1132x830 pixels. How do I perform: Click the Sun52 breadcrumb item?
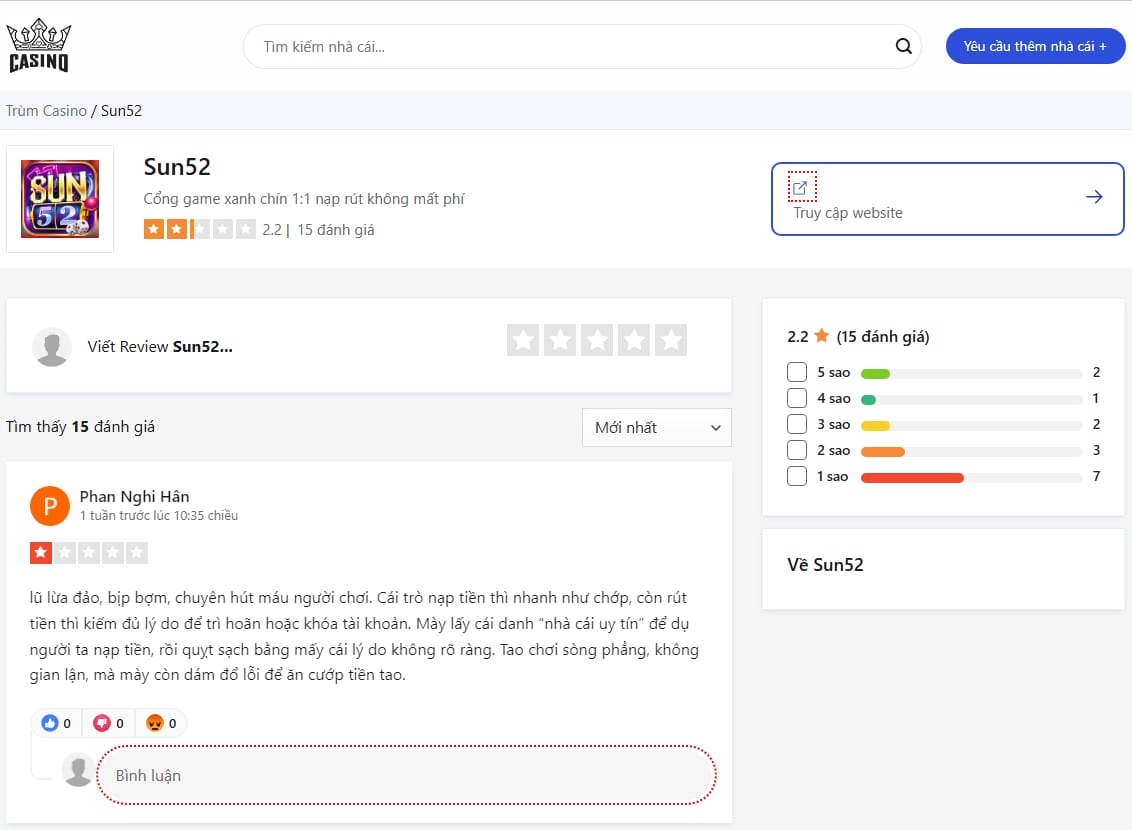121,110
